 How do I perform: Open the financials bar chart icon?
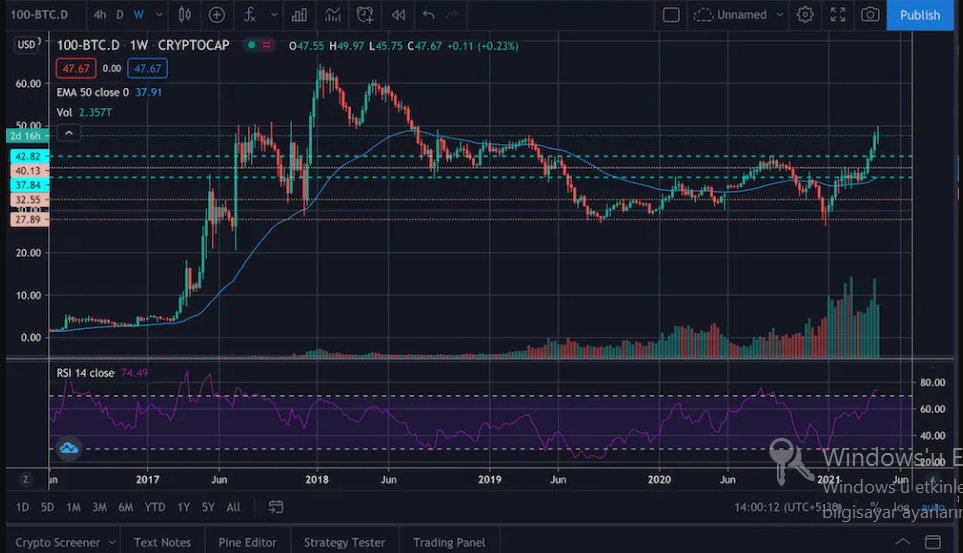(299, 15)
